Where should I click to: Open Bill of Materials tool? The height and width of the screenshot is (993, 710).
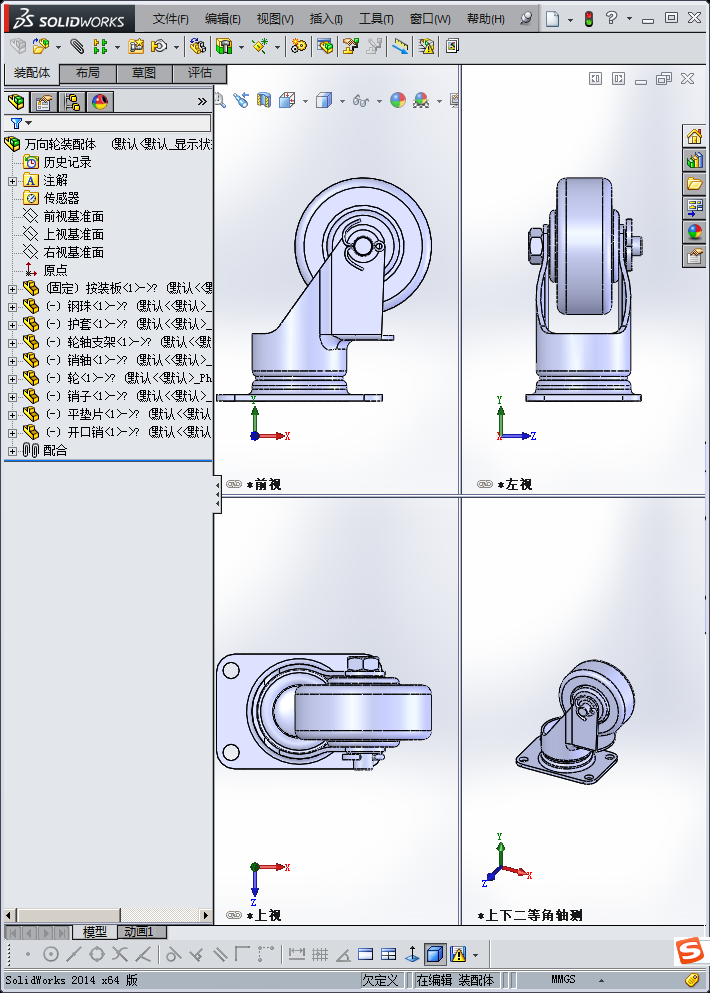click(x=325, y=46)
